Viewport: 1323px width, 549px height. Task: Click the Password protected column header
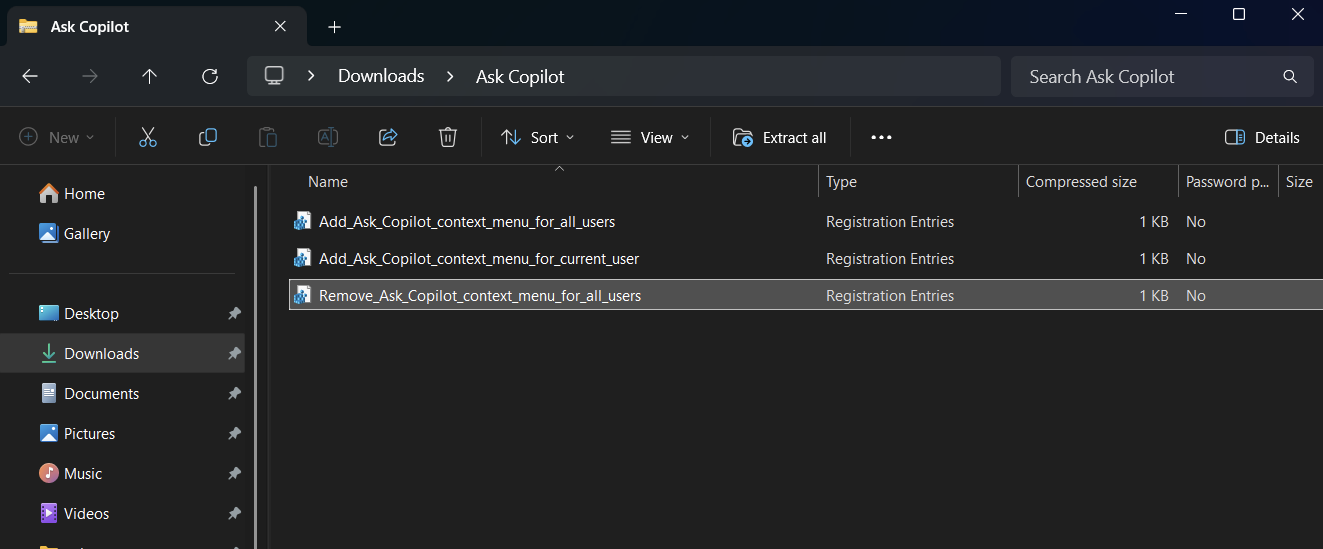tap(1228, 182)
